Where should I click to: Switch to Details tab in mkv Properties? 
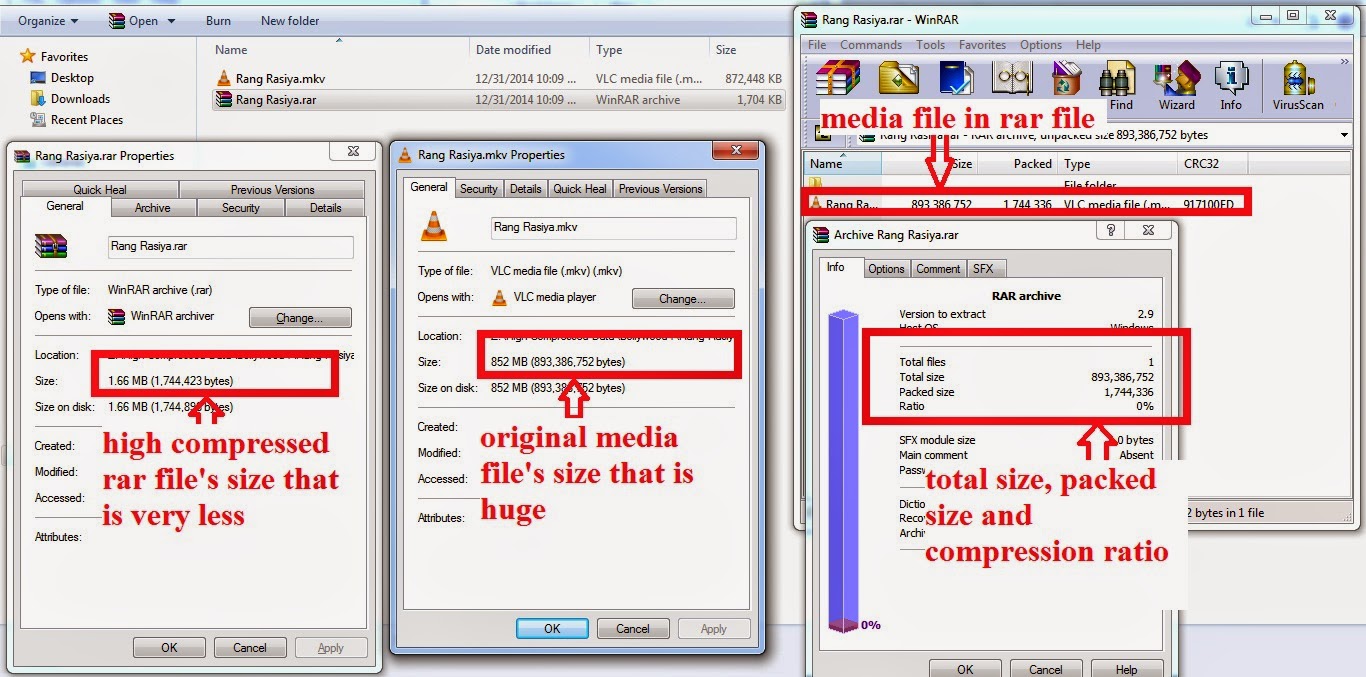[525, 189]
